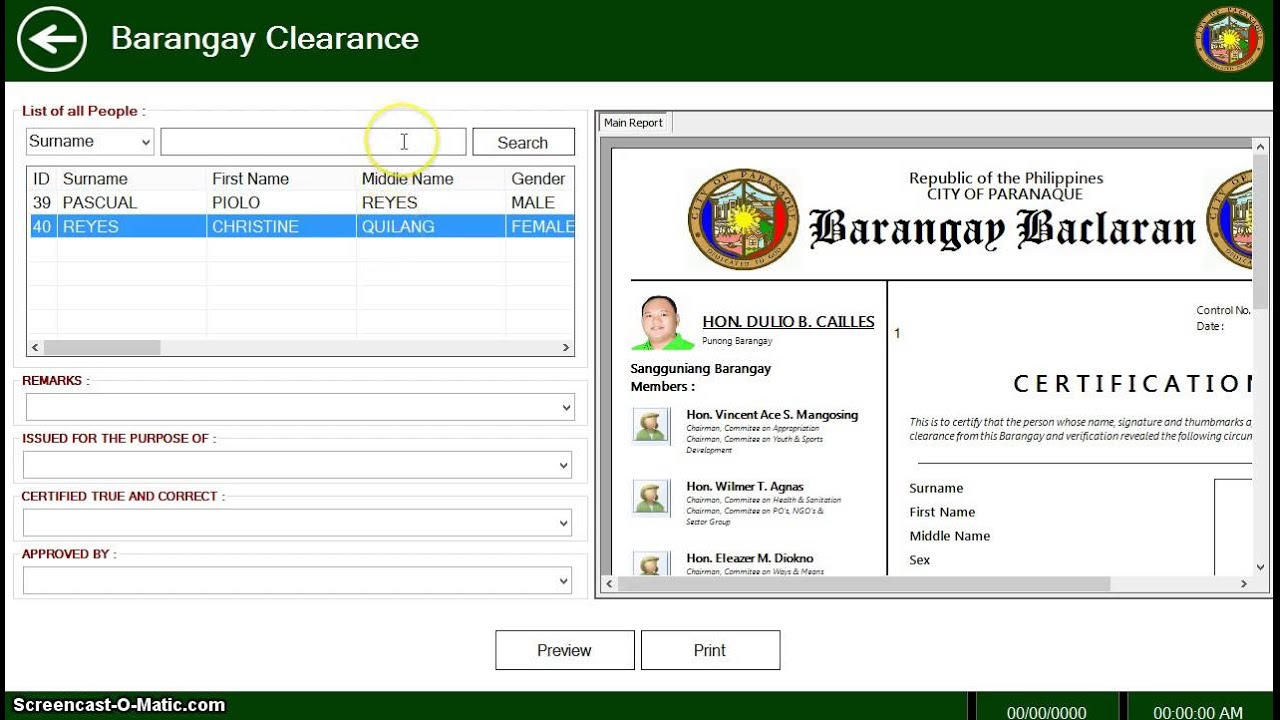
Task: Open the Surname search-field dropdown
Action: (x=90, y=142)
